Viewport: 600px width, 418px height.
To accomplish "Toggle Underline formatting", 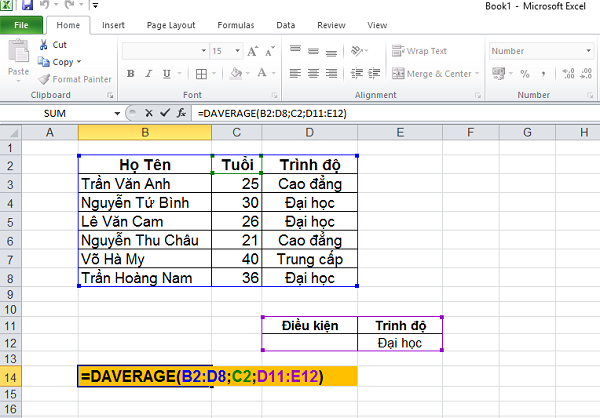I will pos(166,73).
